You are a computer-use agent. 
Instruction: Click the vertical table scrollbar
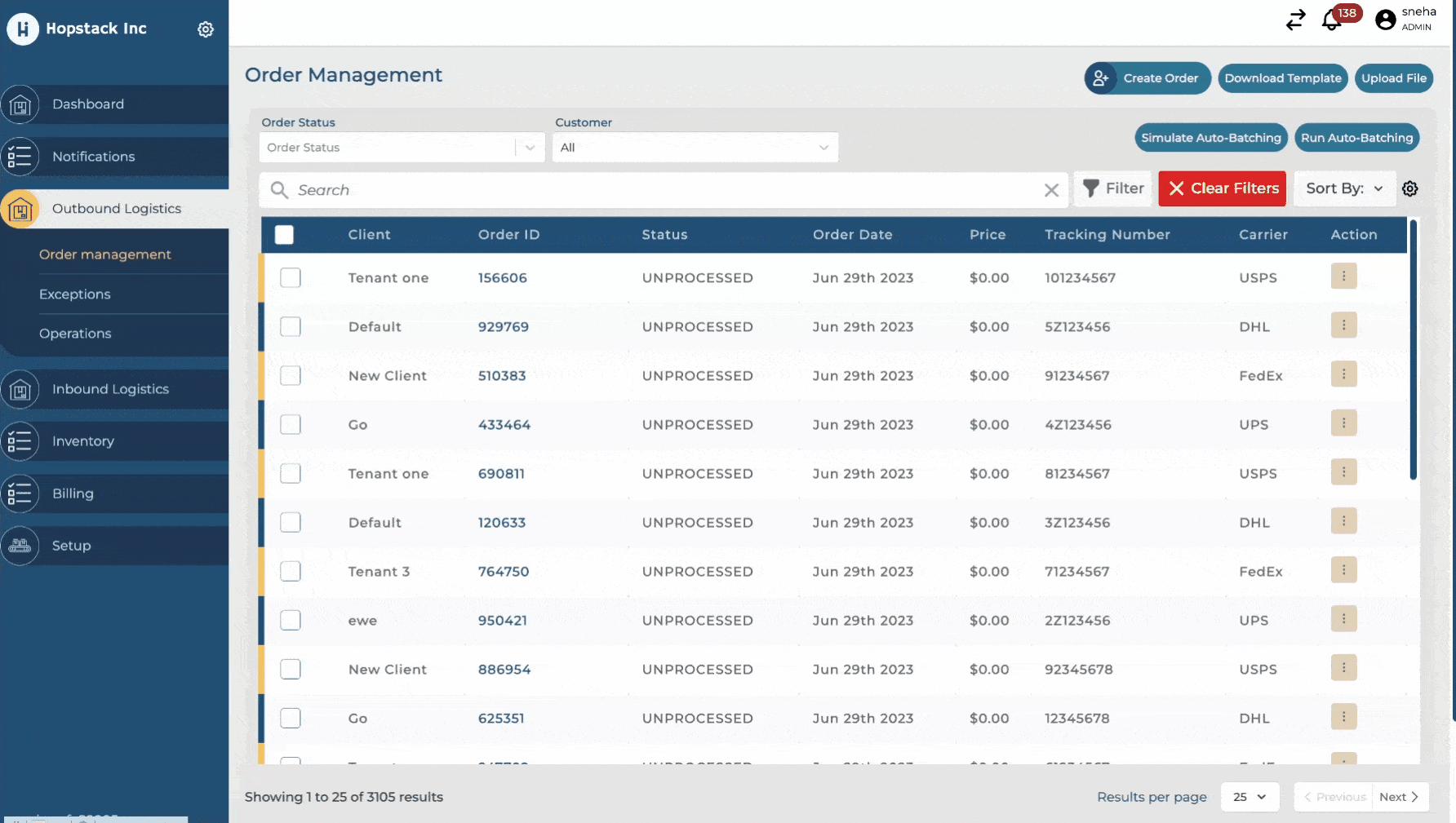point(1413,351)
